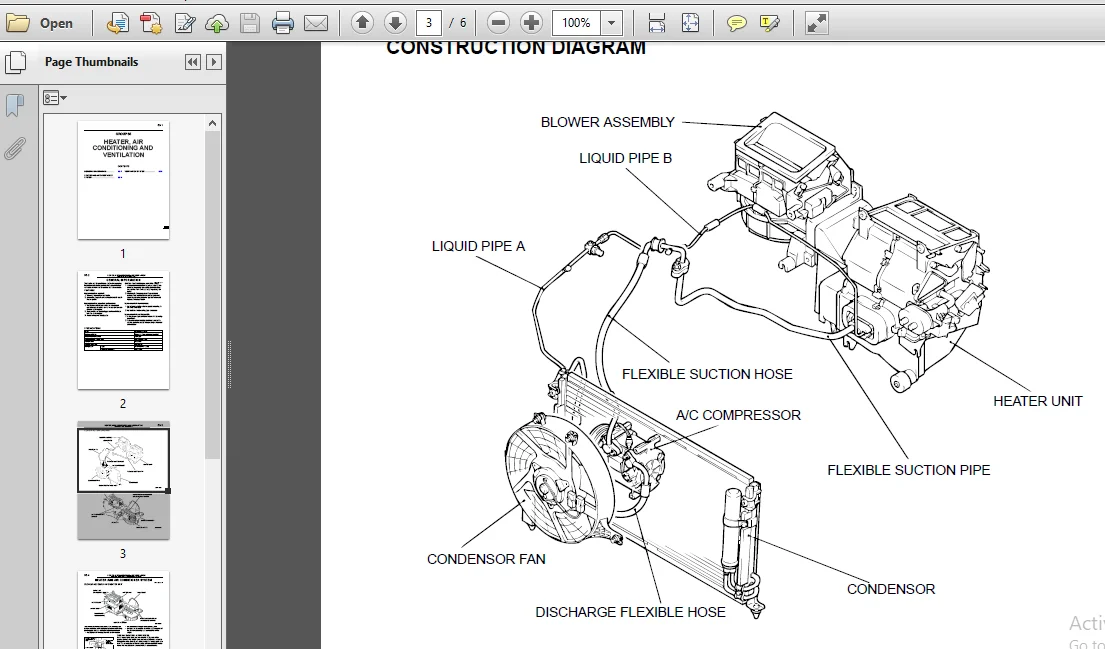This screenshot has width=1105, height=649.
Task: Click the upload to cloud icon
Action: [x=216, y=23]
